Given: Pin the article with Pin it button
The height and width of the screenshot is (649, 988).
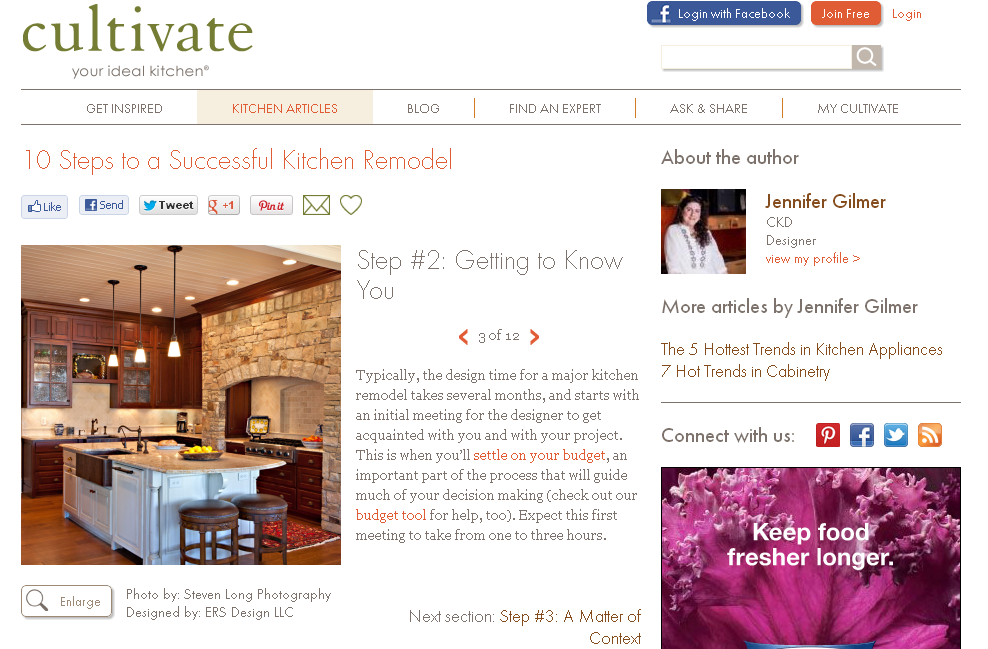Looking at the screenshot, I should [272, 205].
